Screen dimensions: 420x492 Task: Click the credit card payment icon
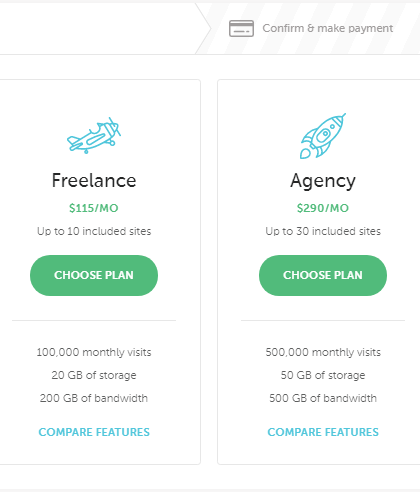(x=241, y=28)
